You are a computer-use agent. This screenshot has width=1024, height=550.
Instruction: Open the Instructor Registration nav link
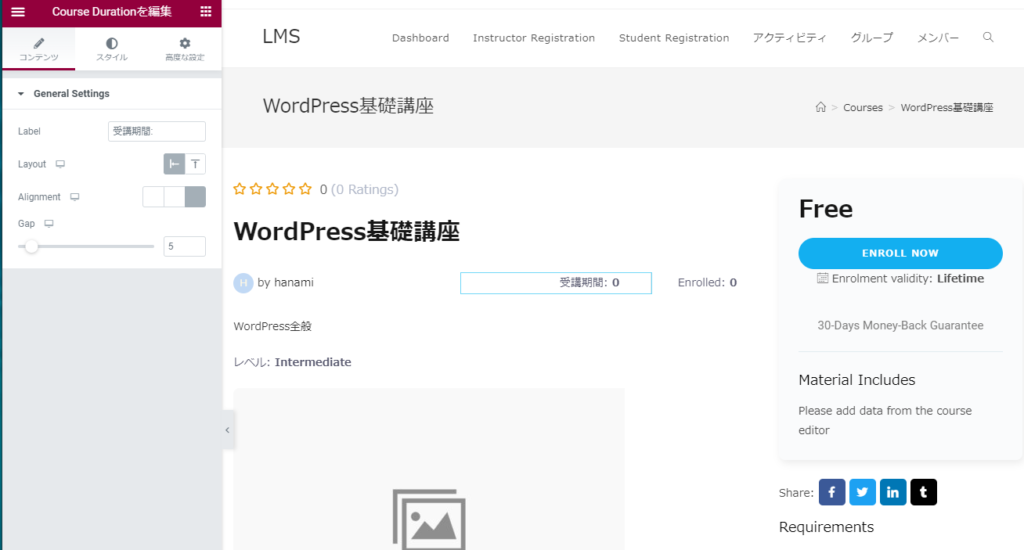(533, 38)
